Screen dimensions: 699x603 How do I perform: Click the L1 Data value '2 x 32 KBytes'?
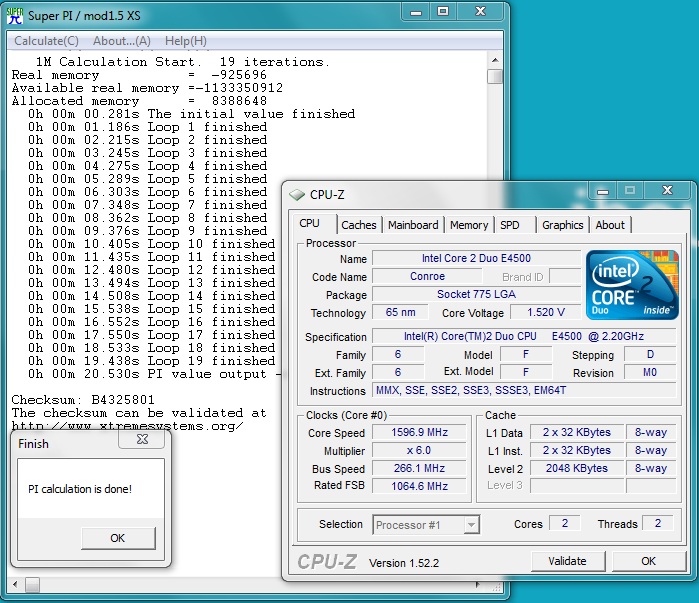coord(576,432)
